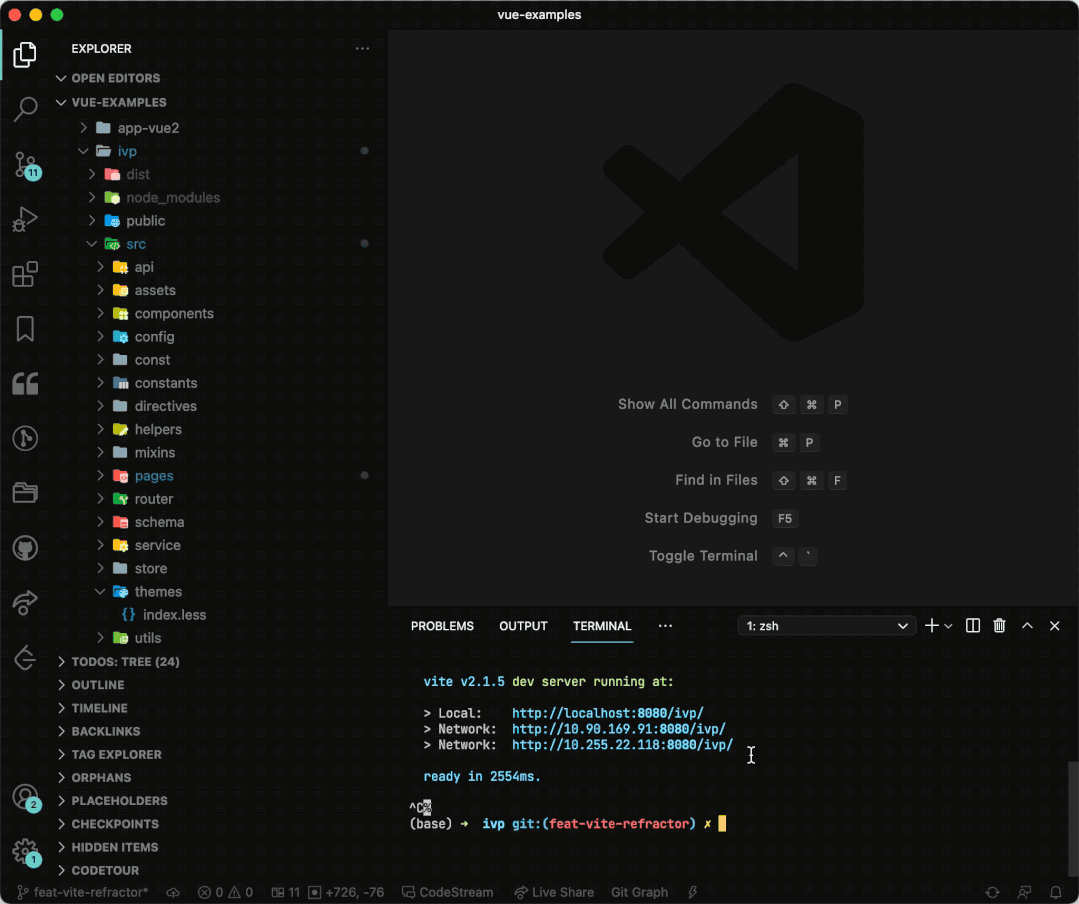Click the 11 changes count in status bar

pyautogui.click(x=286, y=892)
